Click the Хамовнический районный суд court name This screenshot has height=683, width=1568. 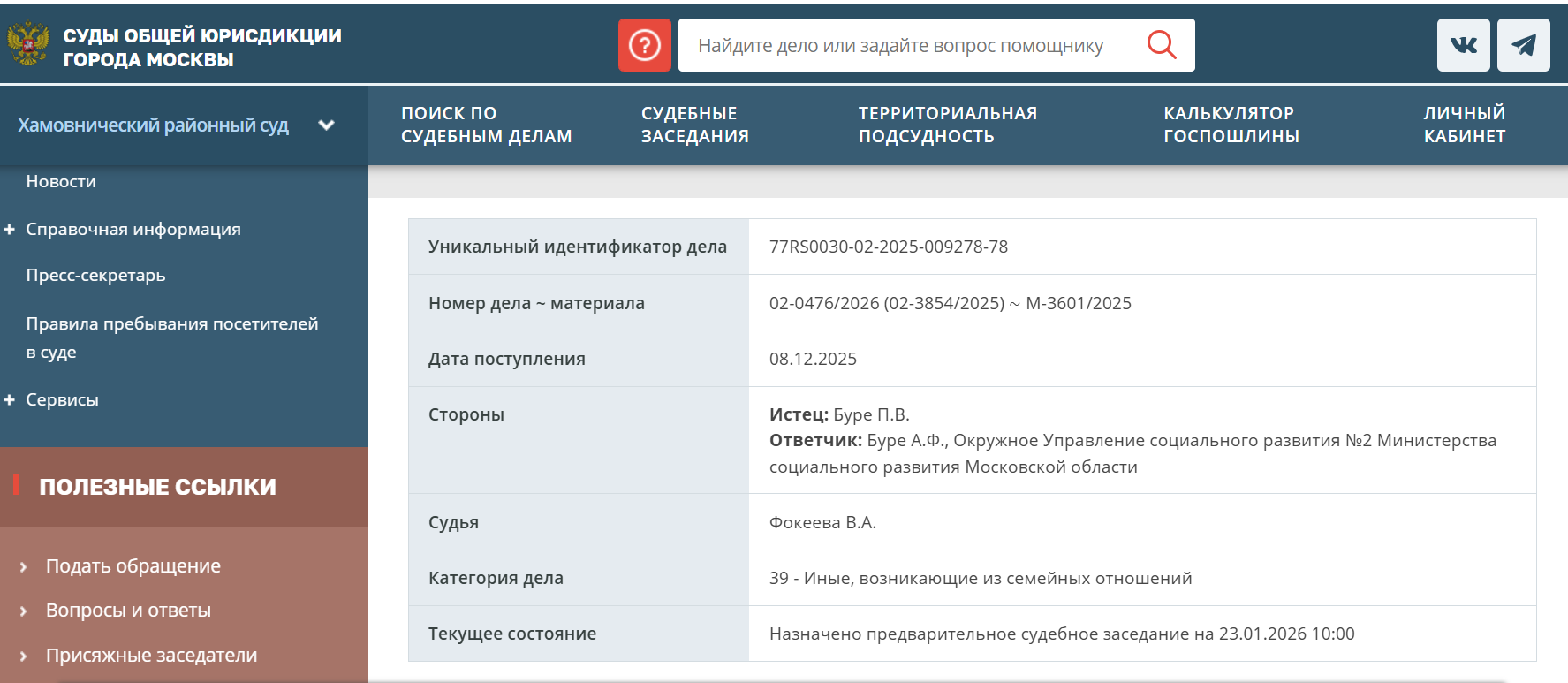[153, 125]
